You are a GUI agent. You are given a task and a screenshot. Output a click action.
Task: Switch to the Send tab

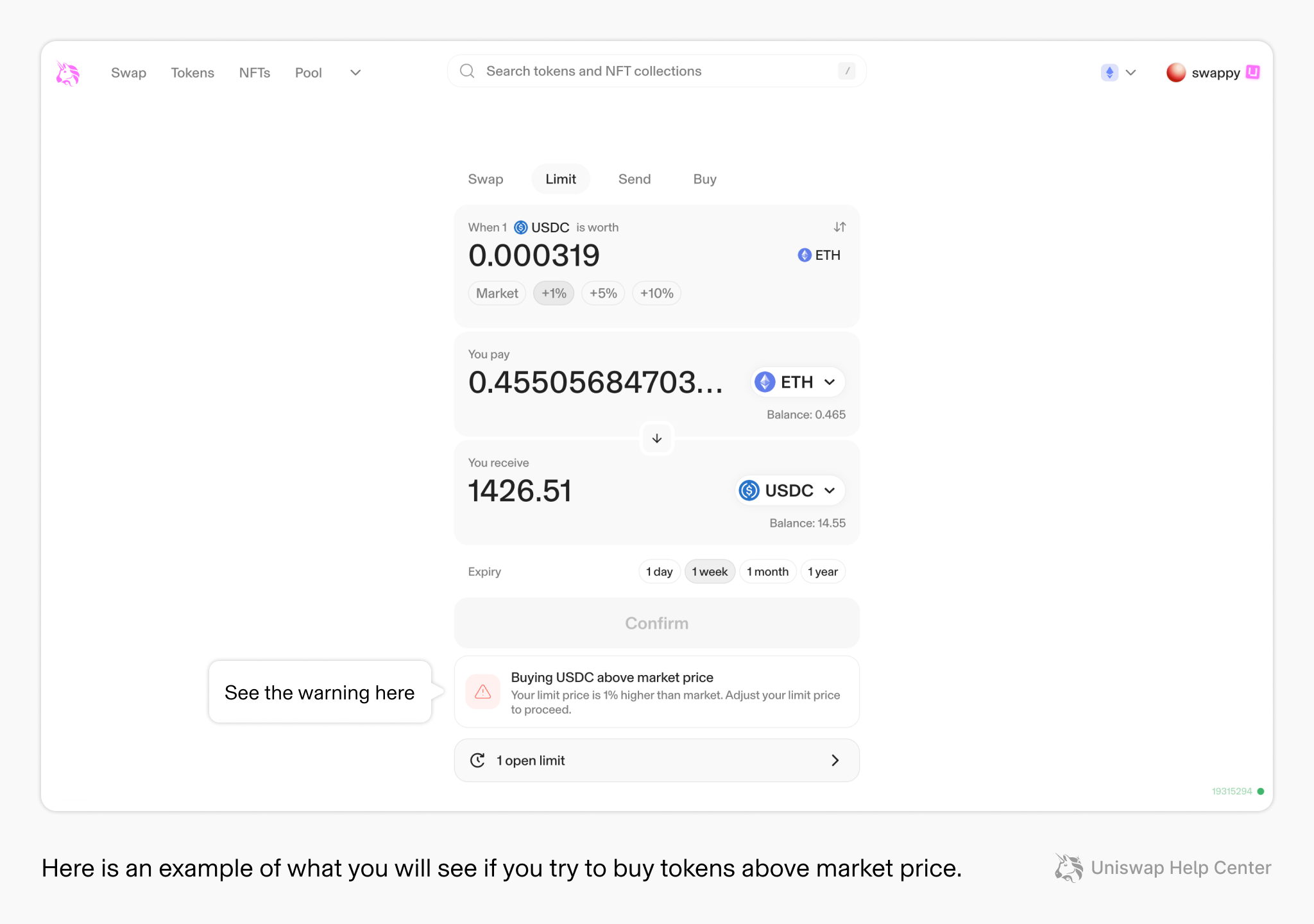coord(635,179)
